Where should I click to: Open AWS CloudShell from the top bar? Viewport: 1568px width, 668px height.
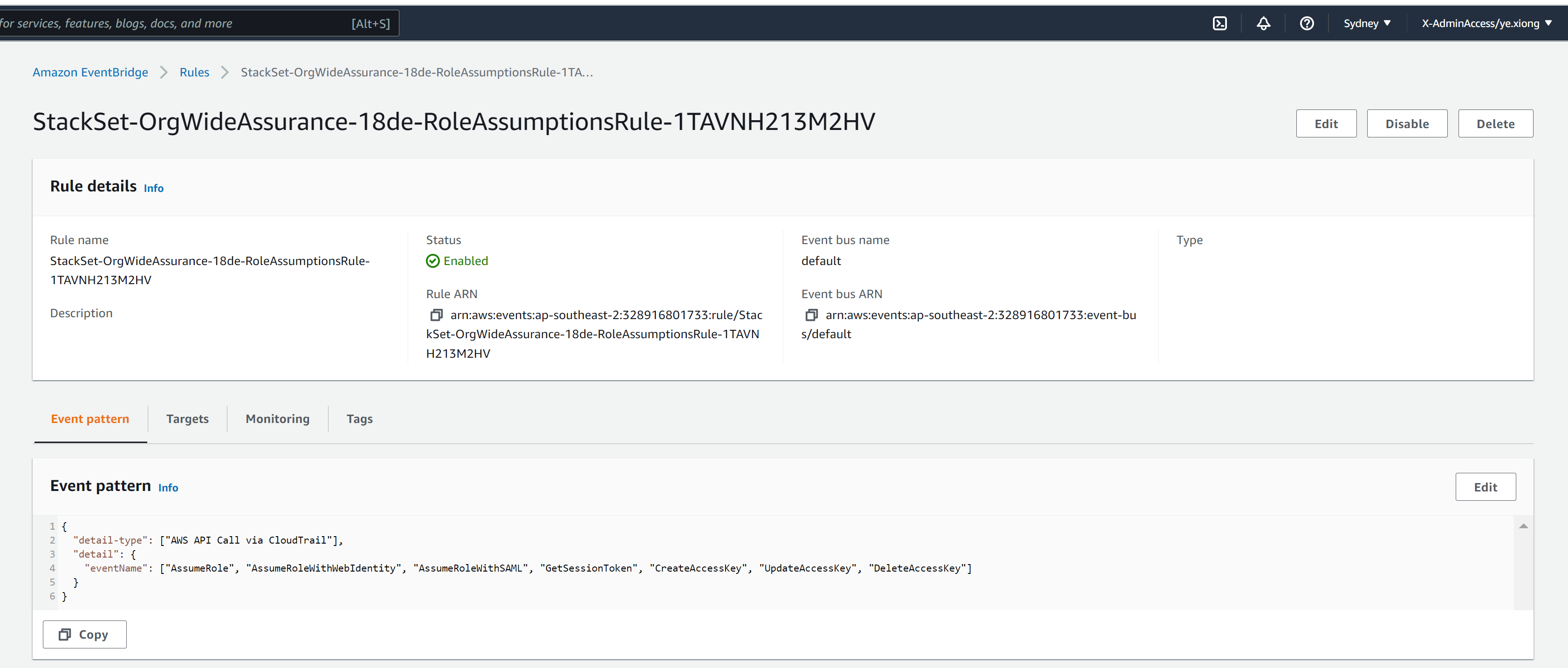click(1220, 23)
